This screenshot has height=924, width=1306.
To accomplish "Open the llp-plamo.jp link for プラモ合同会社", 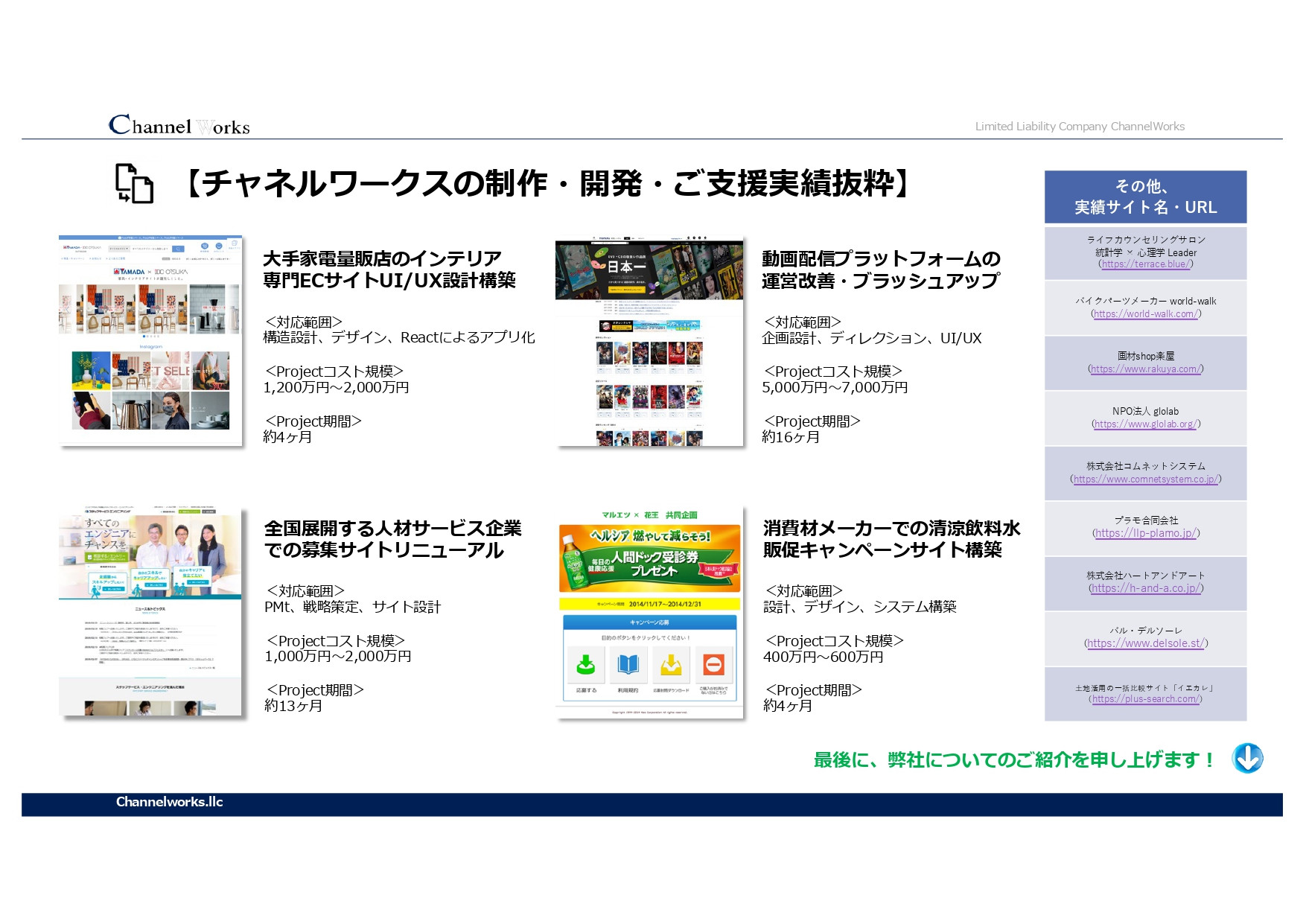I will click(x=1147, y=535).
